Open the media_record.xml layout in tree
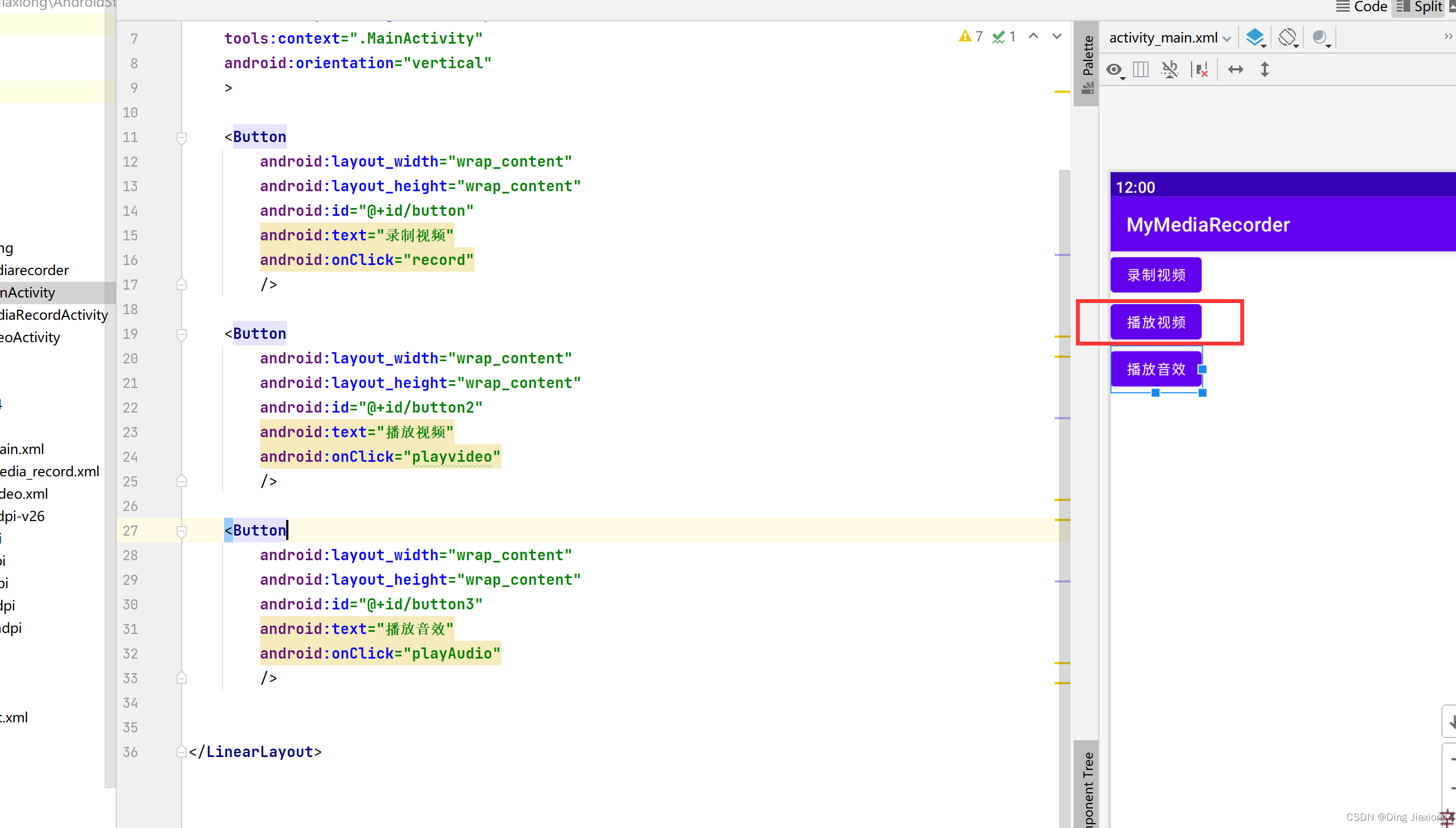1456x828 pixels. (49, 471)
